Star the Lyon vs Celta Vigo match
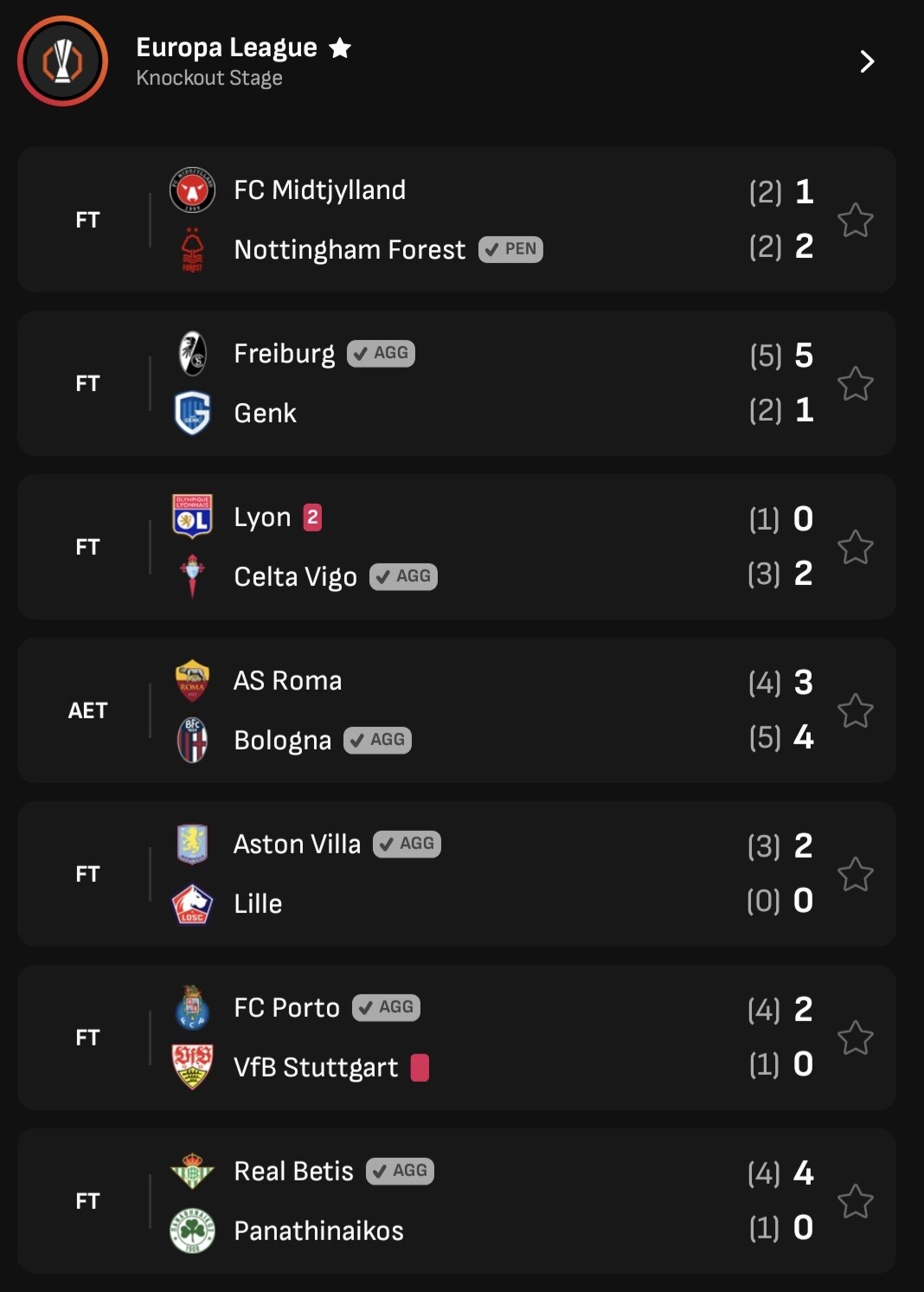This screenshot has height=1292, width=924. (856, 547)
